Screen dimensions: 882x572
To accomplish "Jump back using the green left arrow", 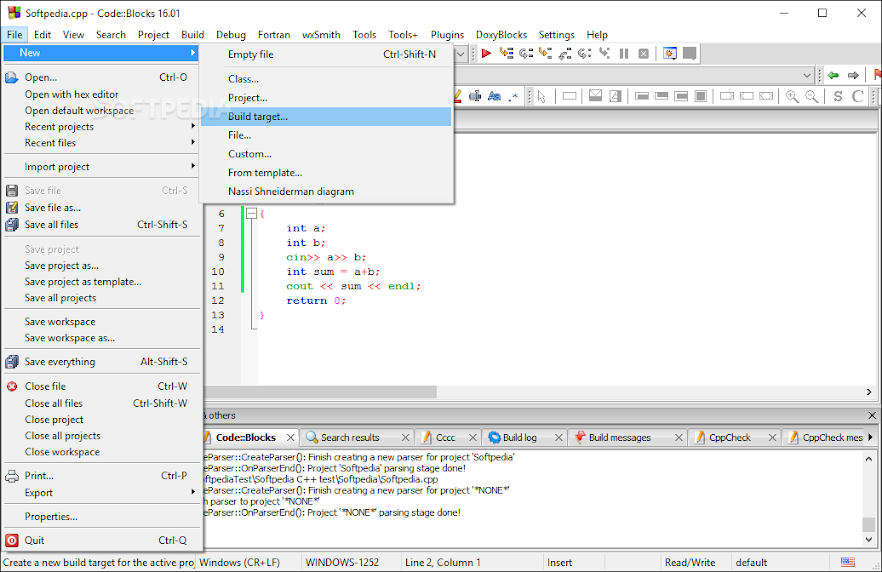I will pos(833,75).
